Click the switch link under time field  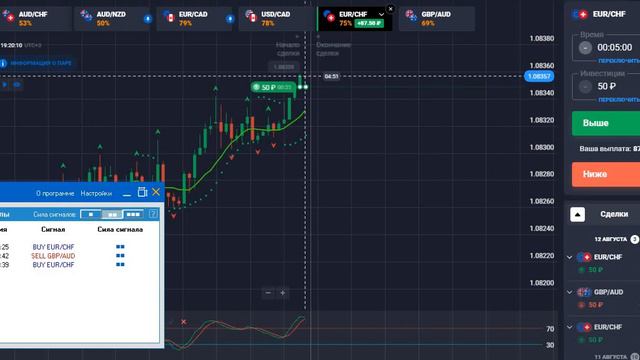619,61
